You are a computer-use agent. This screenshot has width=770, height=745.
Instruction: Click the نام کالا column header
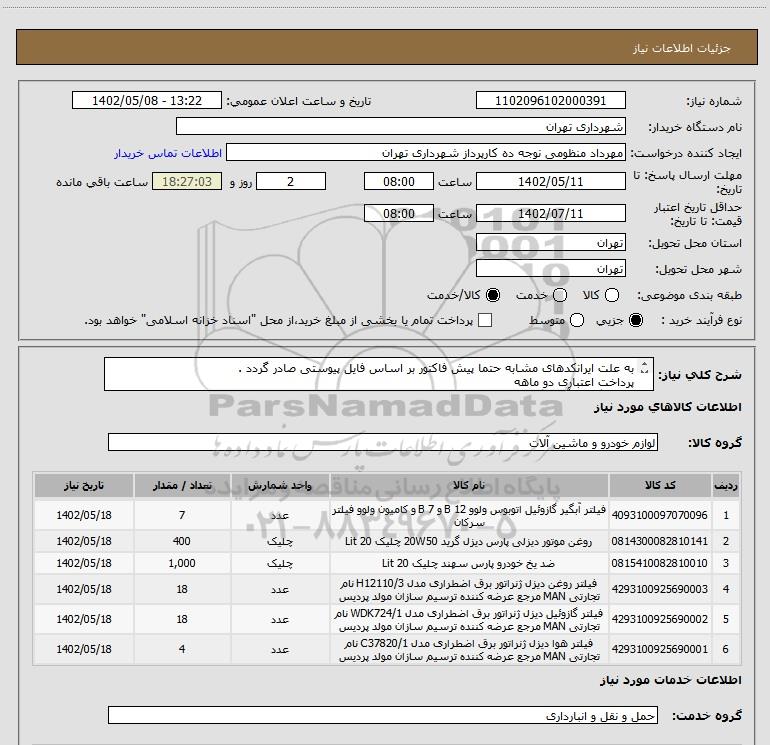[469, 485]
